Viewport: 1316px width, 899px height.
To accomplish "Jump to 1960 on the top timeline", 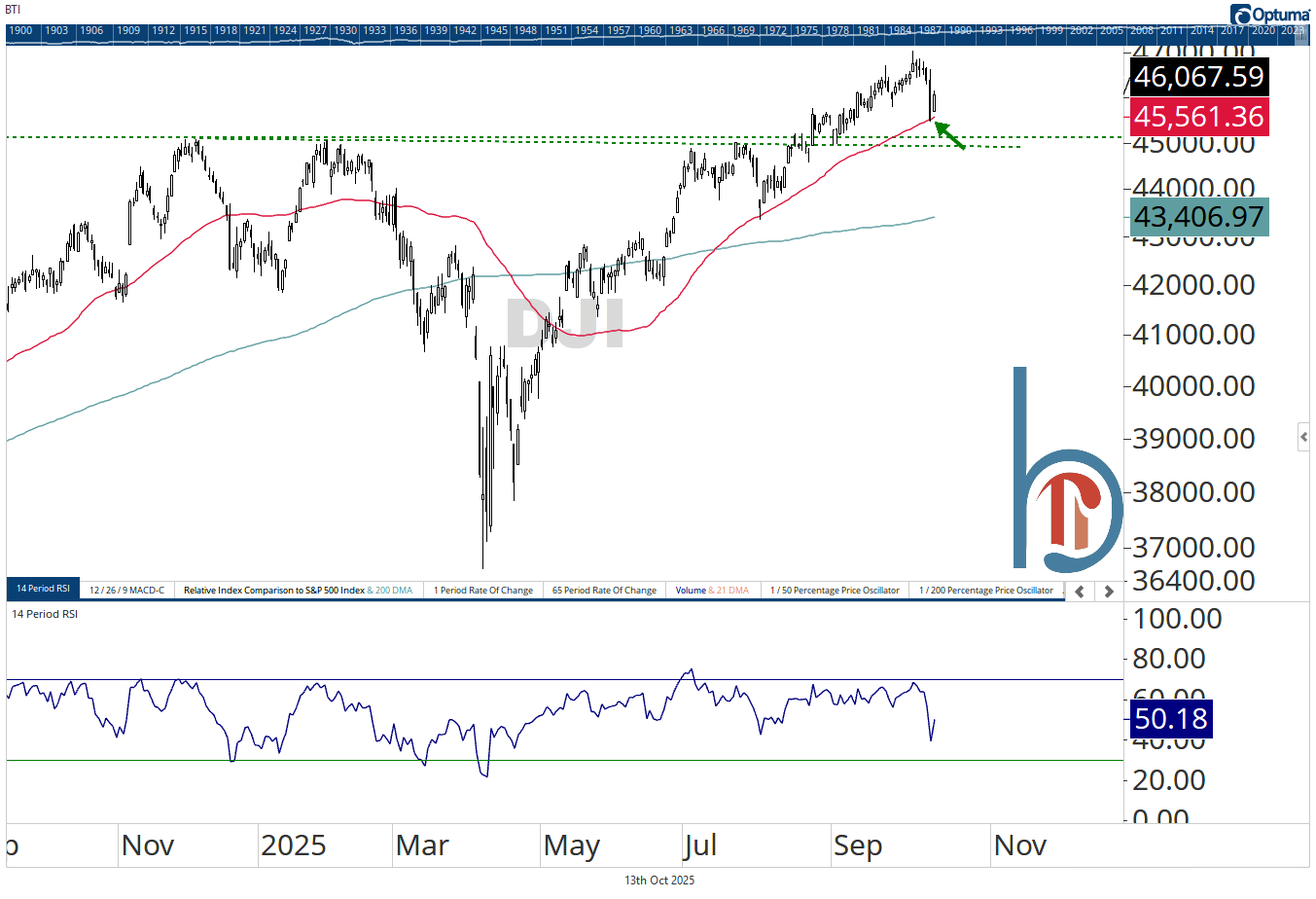I will pyautogui.click(x=650, y=30).
